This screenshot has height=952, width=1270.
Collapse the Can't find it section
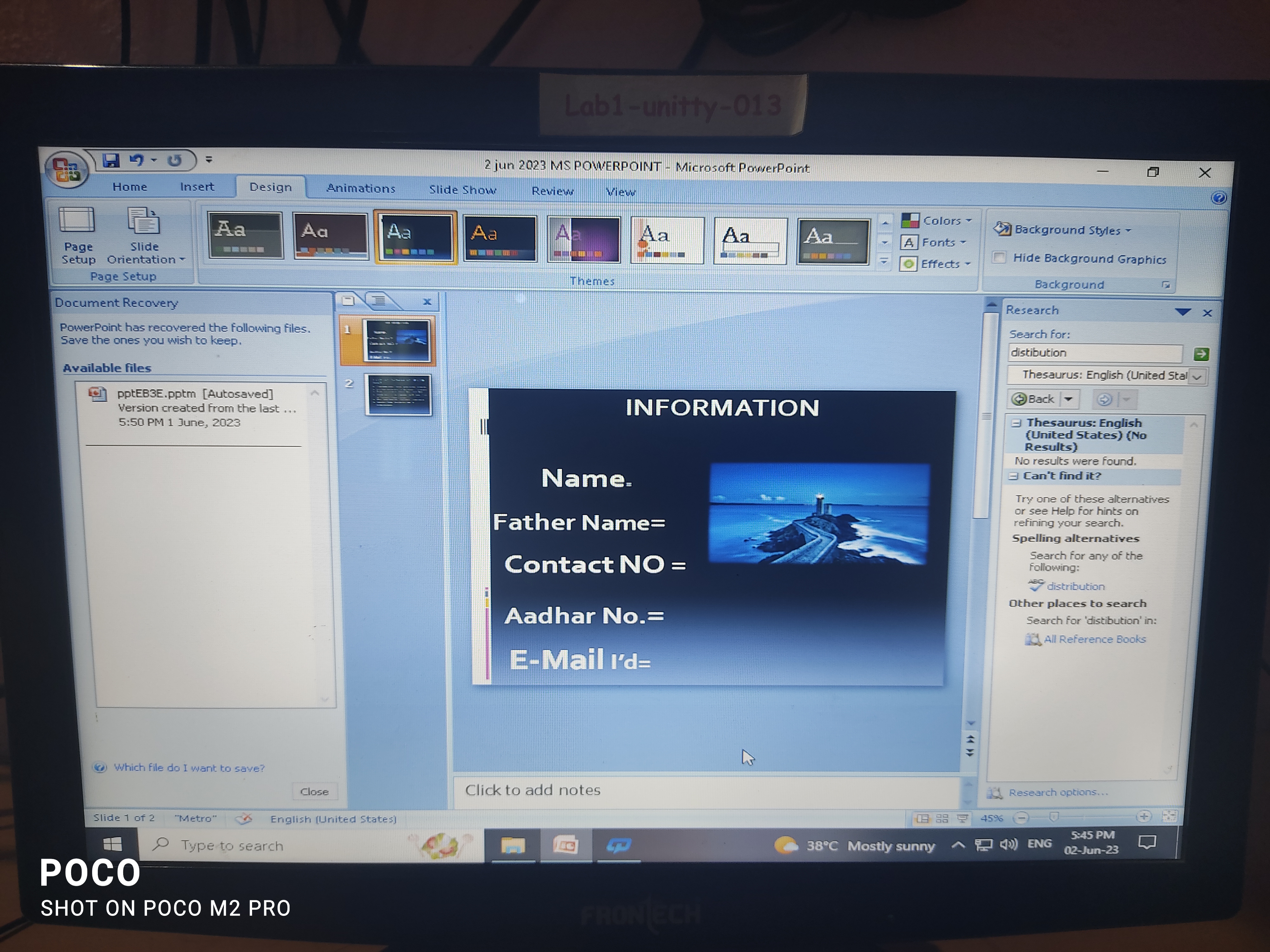(1014, 476)
